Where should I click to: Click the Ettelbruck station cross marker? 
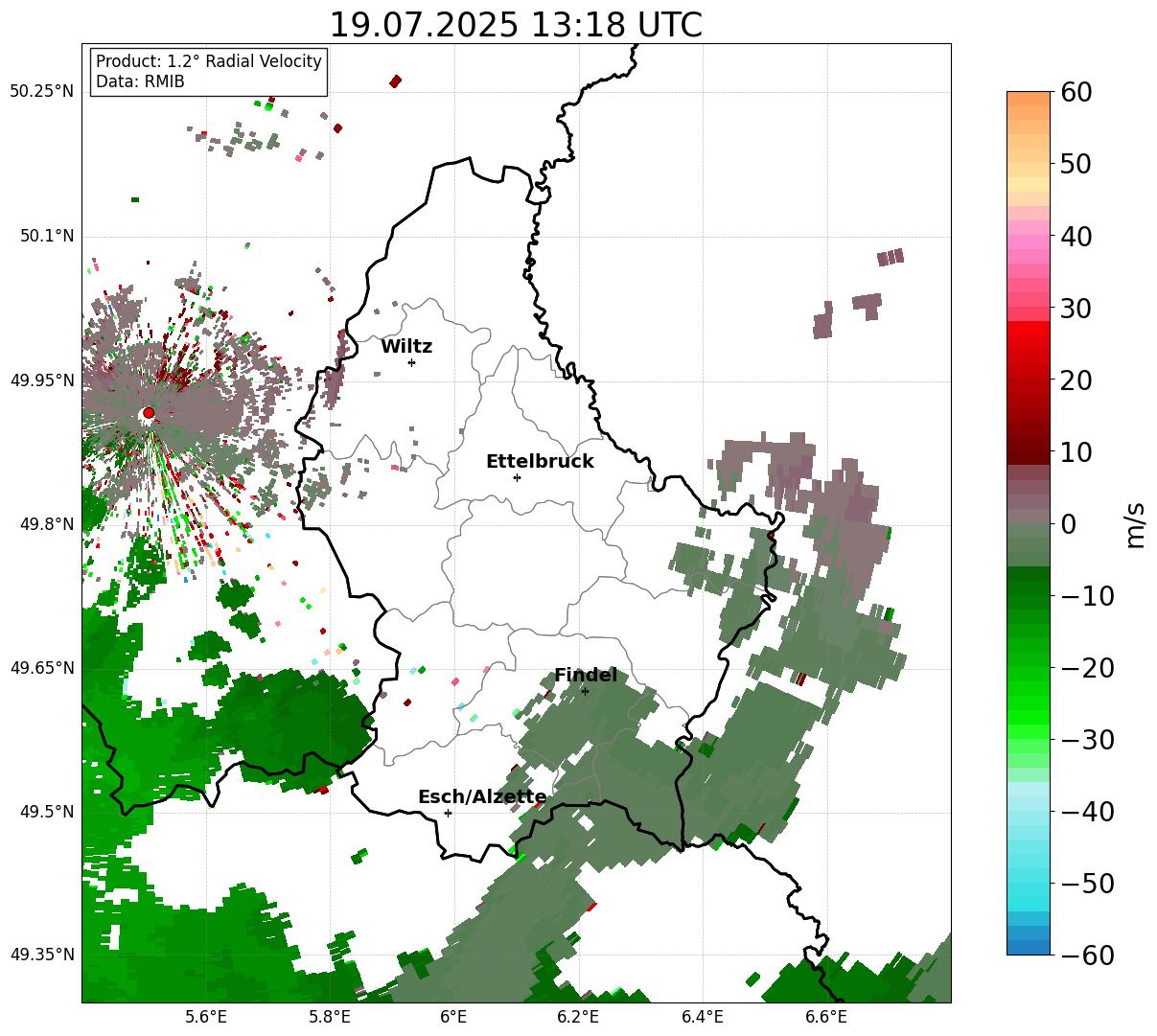(517, 477)
